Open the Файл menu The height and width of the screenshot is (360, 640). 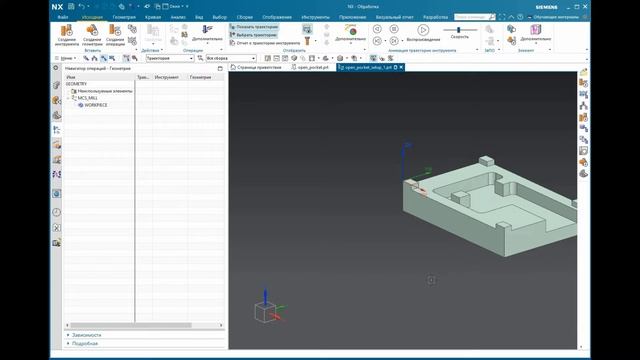(63, 17)
